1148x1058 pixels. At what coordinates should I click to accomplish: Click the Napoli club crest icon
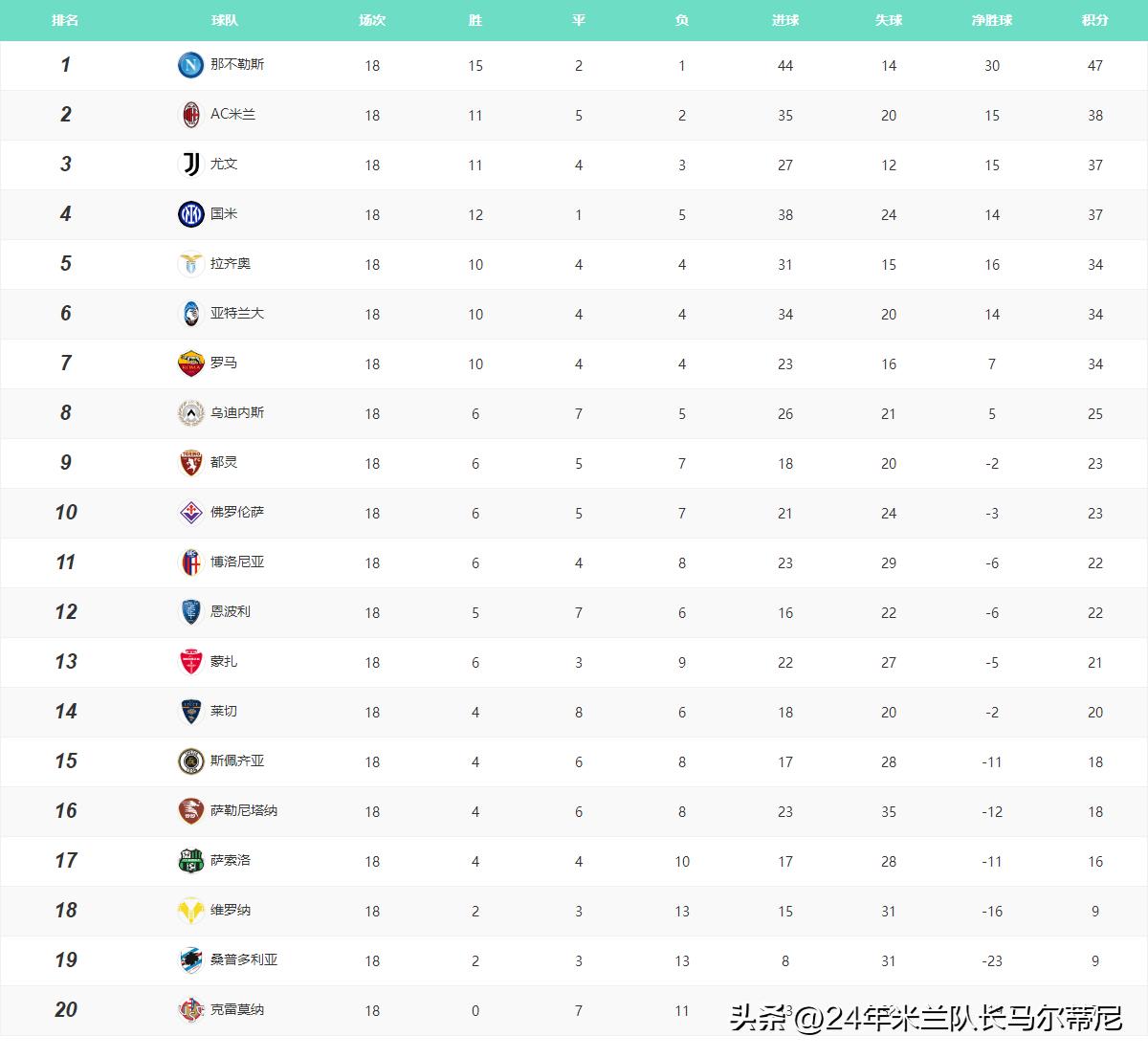click(190, 65)
